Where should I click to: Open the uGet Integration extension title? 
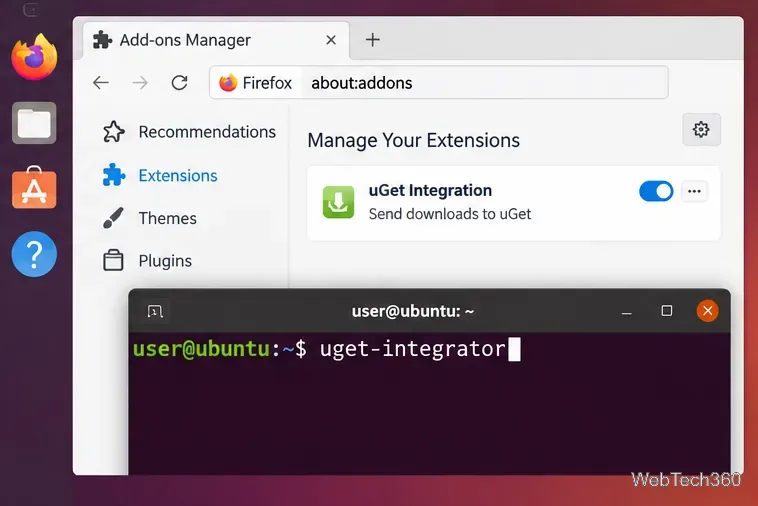(x=430, y=190)
